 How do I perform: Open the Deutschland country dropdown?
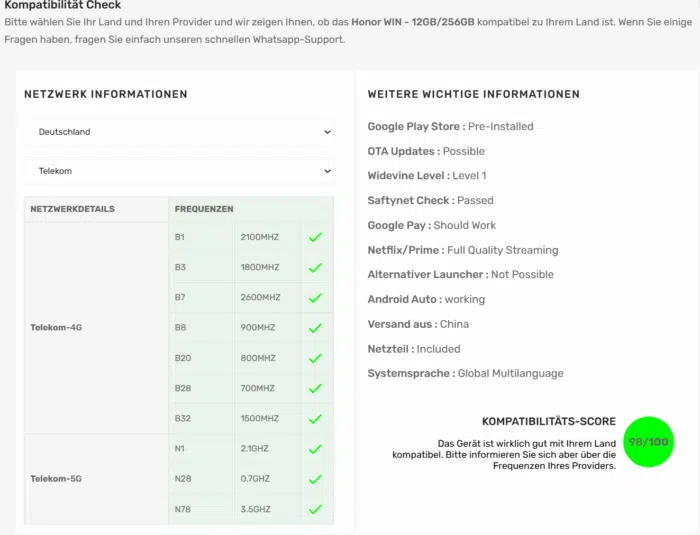[180, 132]
